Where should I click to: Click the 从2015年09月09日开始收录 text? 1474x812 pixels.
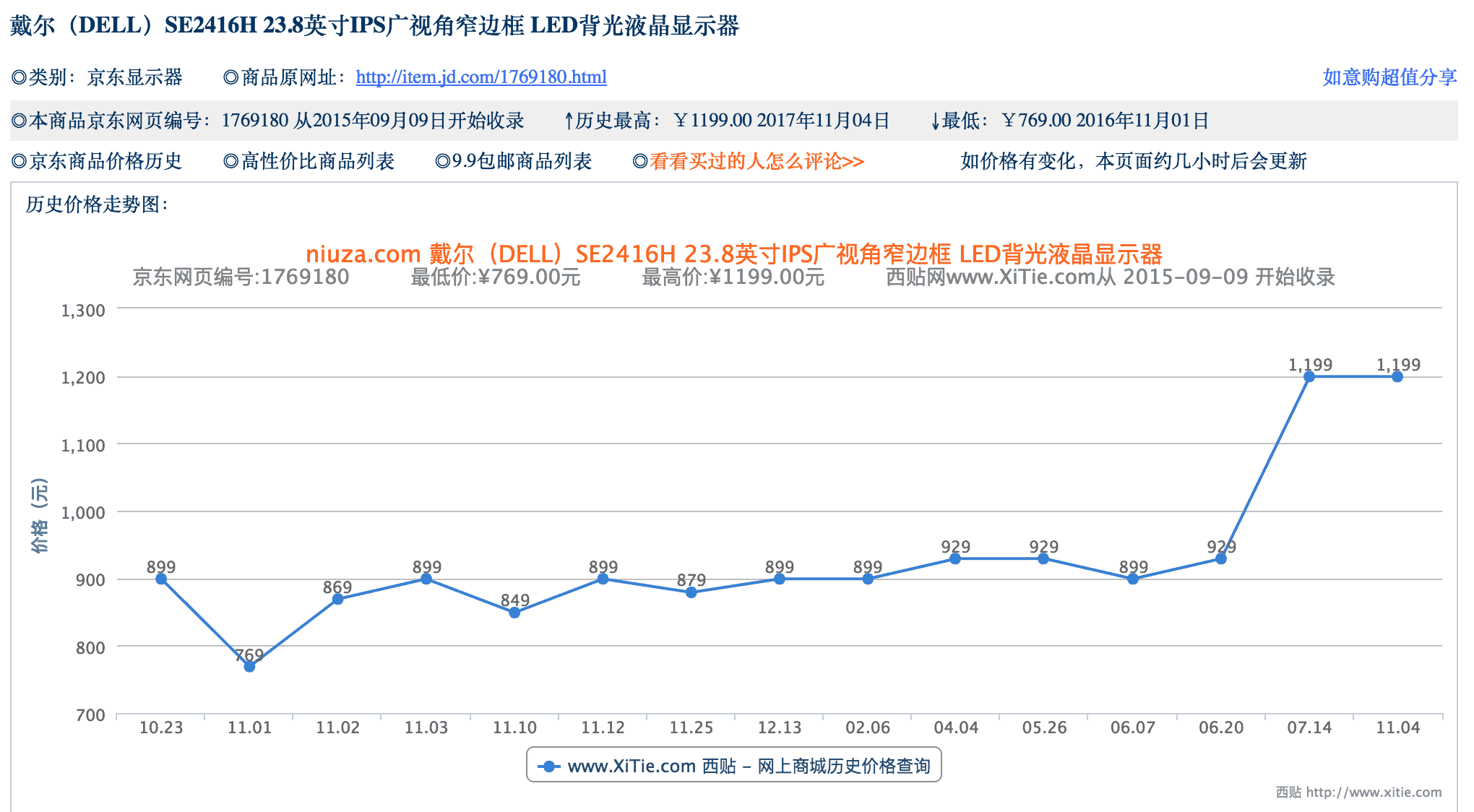(409, 120)
